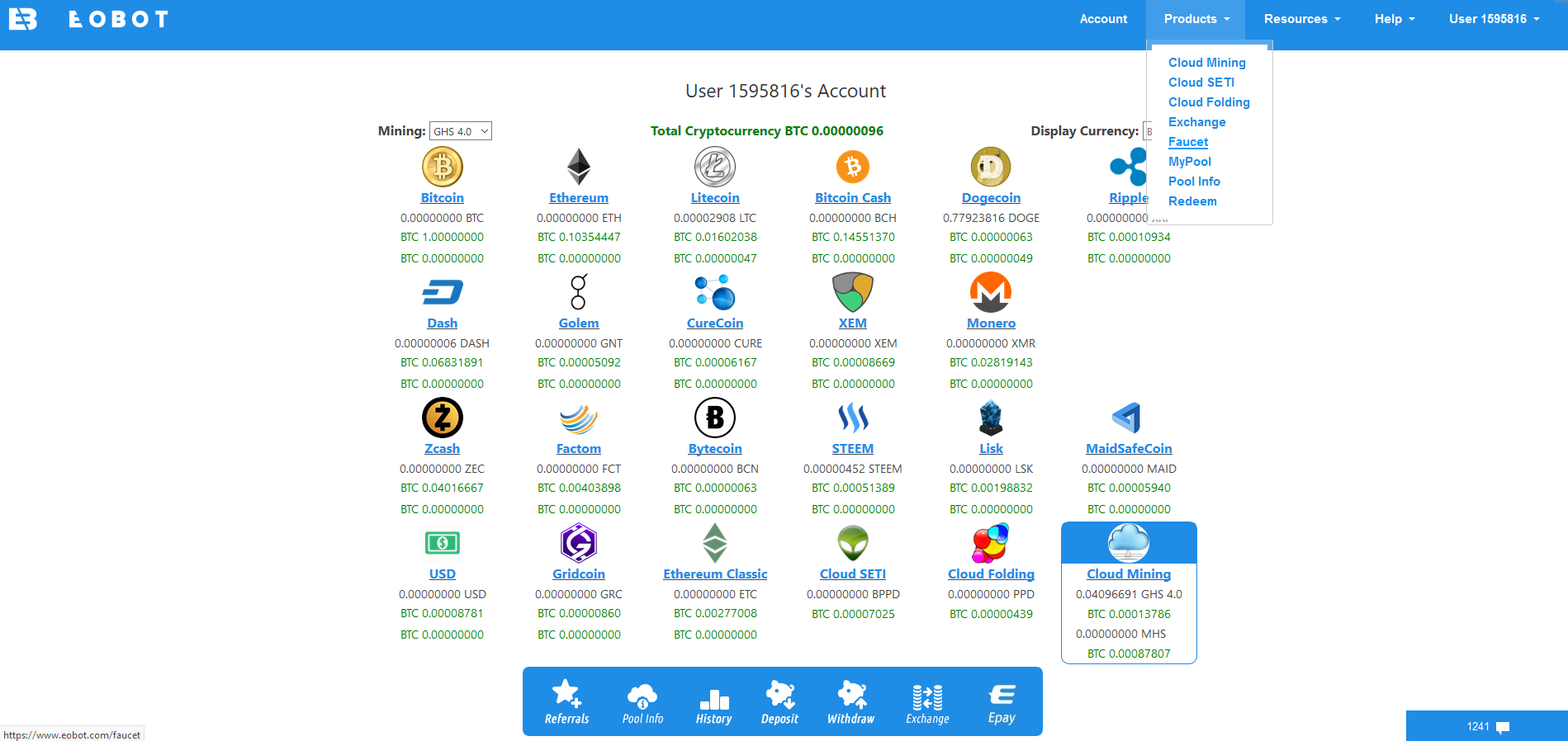The image size is (1568, 741).
Task: Click the 0.00000452 STEEM balance
Action: pos(853,469)
